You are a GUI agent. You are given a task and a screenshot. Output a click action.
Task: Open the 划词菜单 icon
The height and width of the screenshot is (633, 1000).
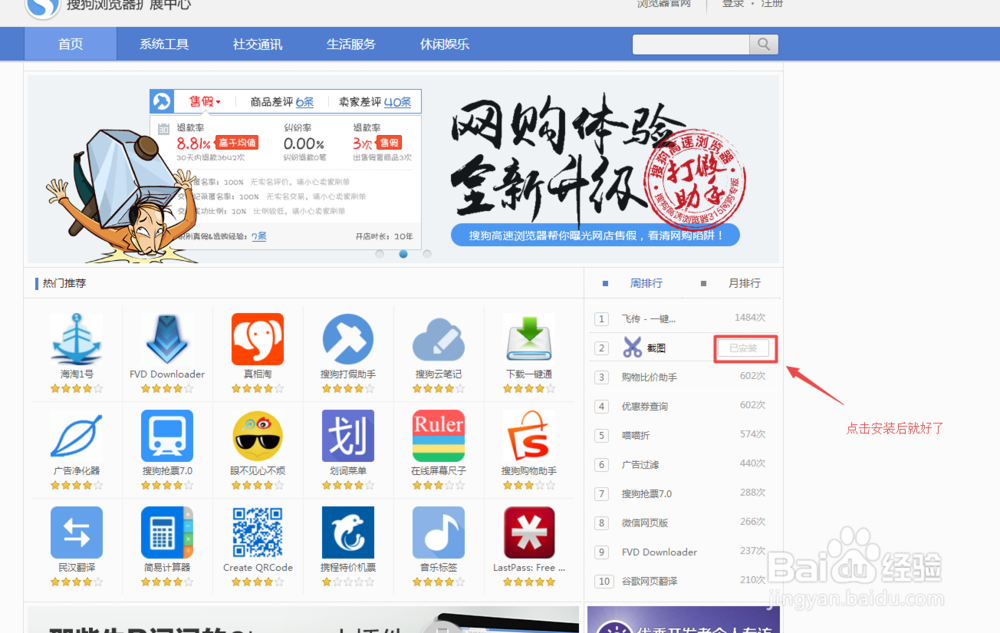[348, 435]
